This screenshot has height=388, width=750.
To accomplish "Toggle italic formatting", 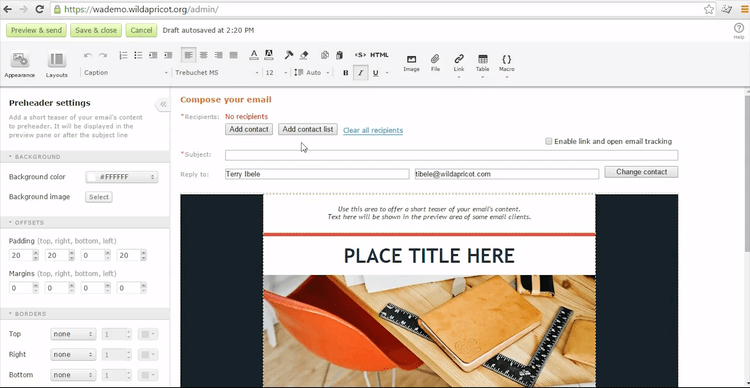I will 361,73.
